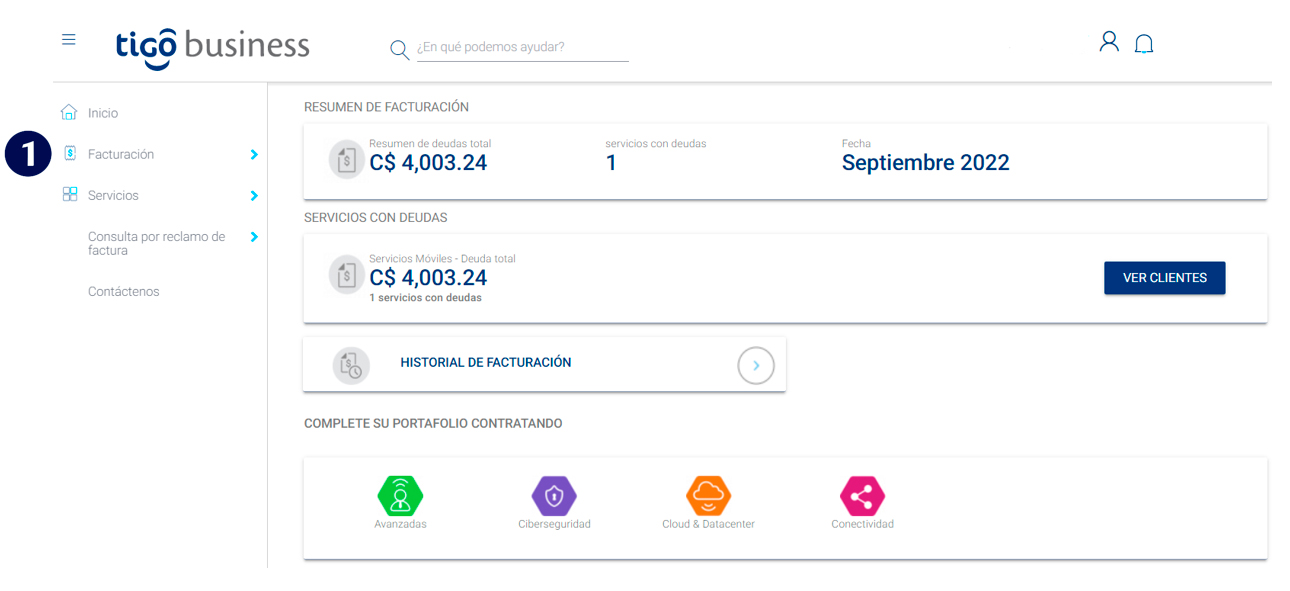Click the Septiembre 2022 date text
This screenshot has width=1290, height=591.
[x=925, y=162]
